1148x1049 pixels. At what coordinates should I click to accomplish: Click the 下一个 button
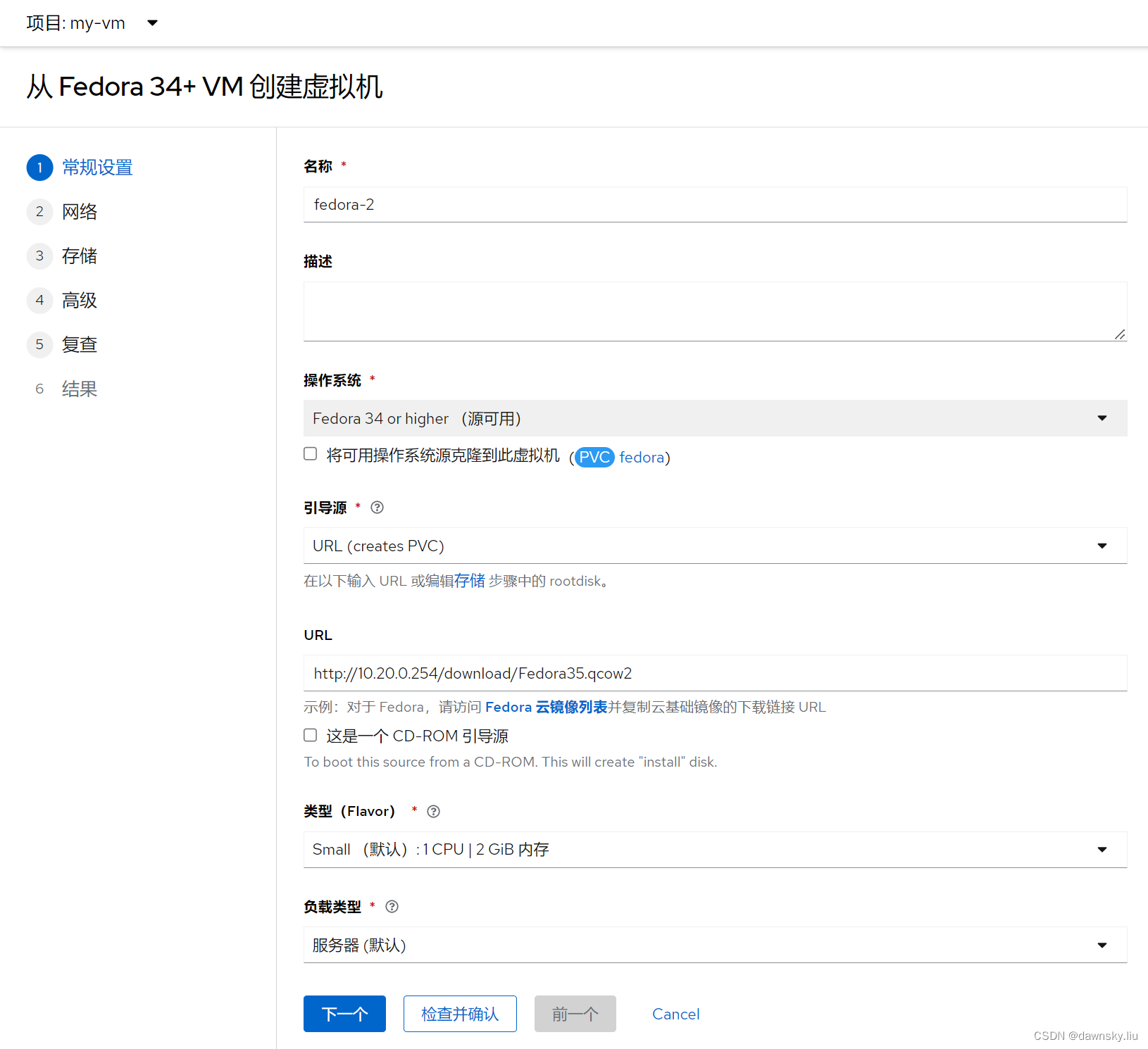click(x=344, y=1014)
